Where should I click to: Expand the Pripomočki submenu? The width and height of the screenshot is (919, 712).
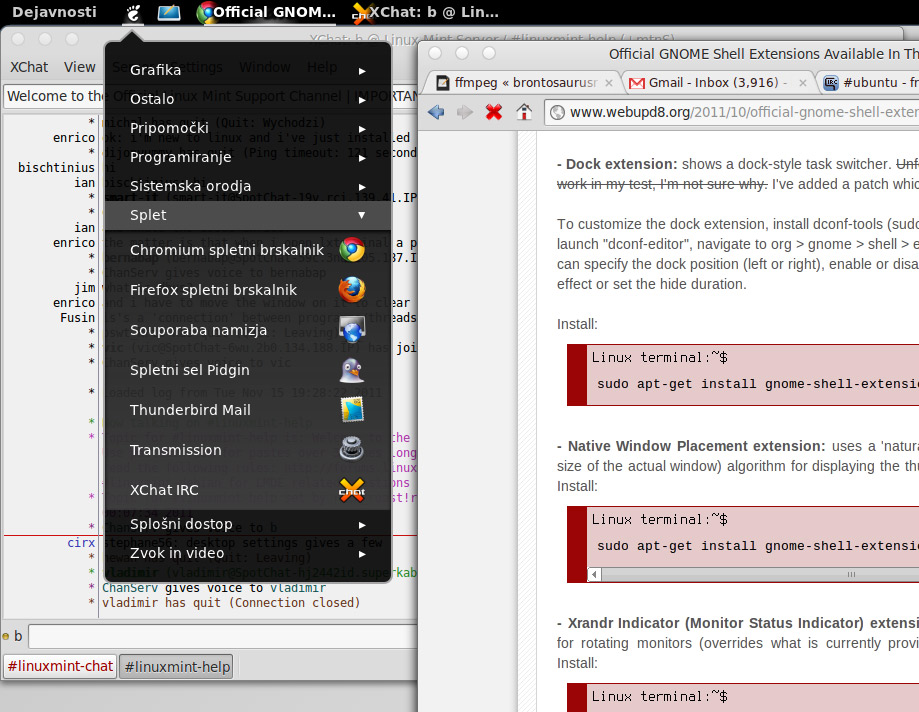[x=247, y=128]
